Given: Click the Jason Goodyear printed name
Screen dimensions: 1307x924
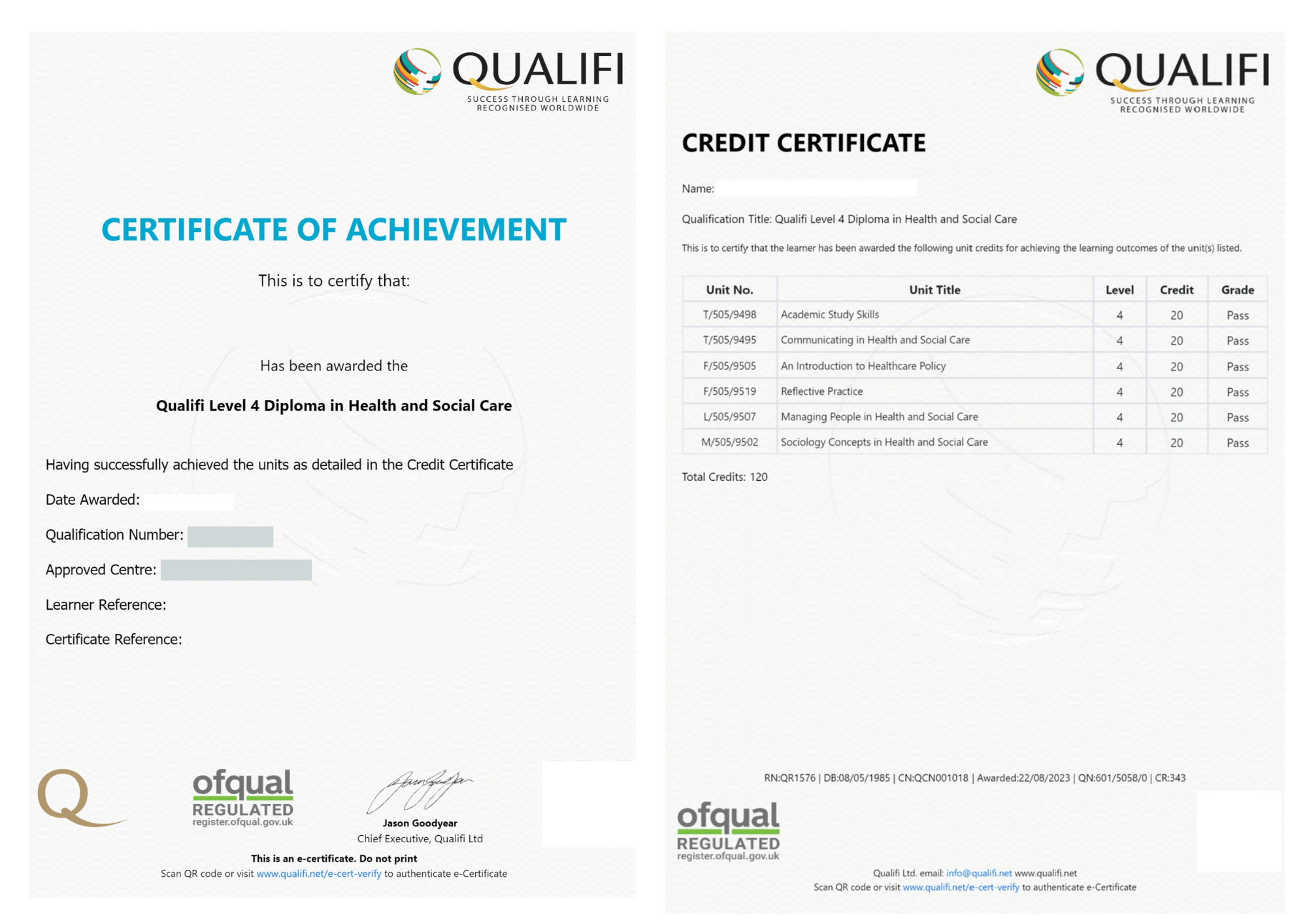Looking at the screenshot, I should tap(420, 823).
